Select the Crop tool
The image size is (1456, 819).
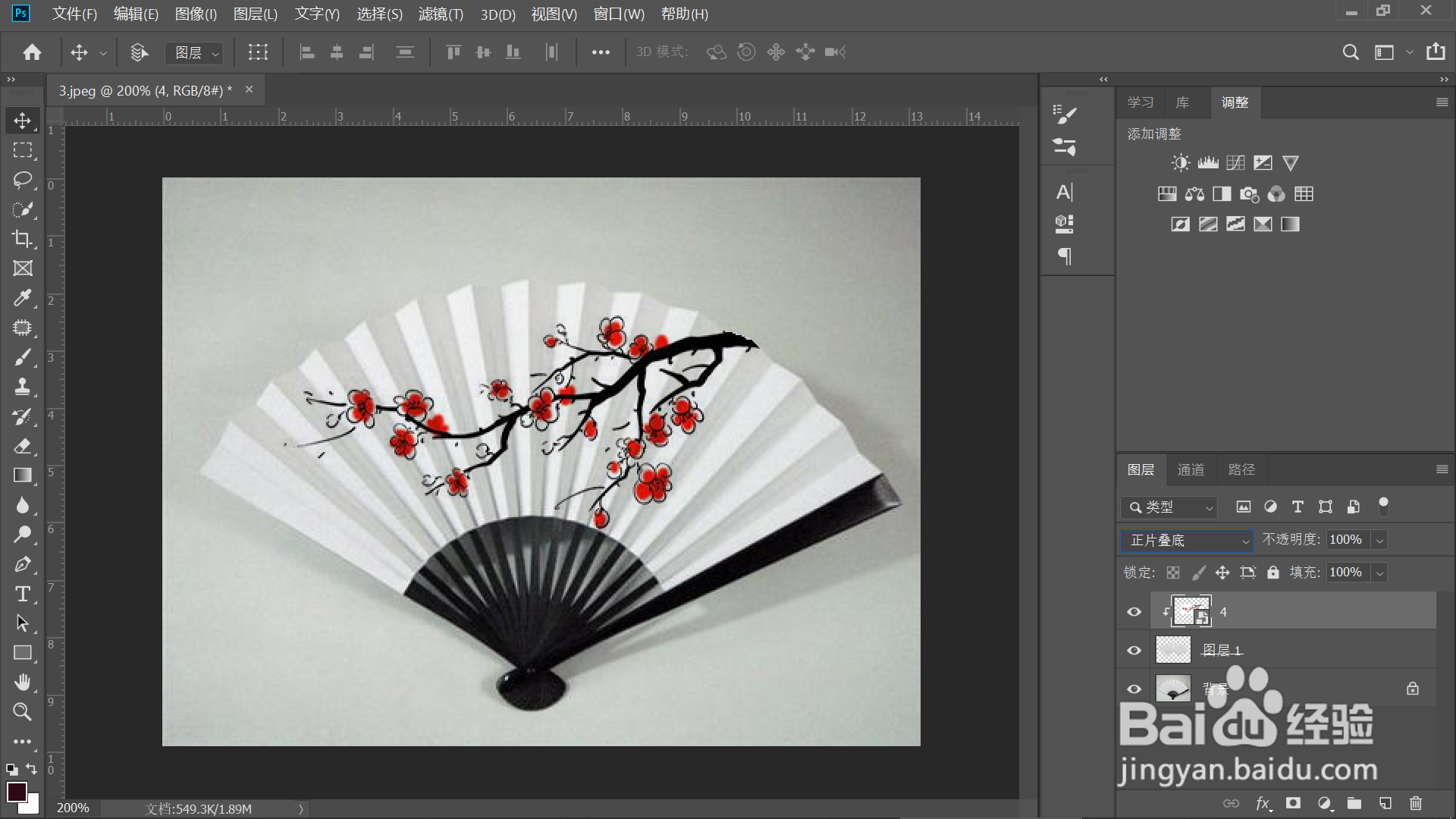(22, 239)
